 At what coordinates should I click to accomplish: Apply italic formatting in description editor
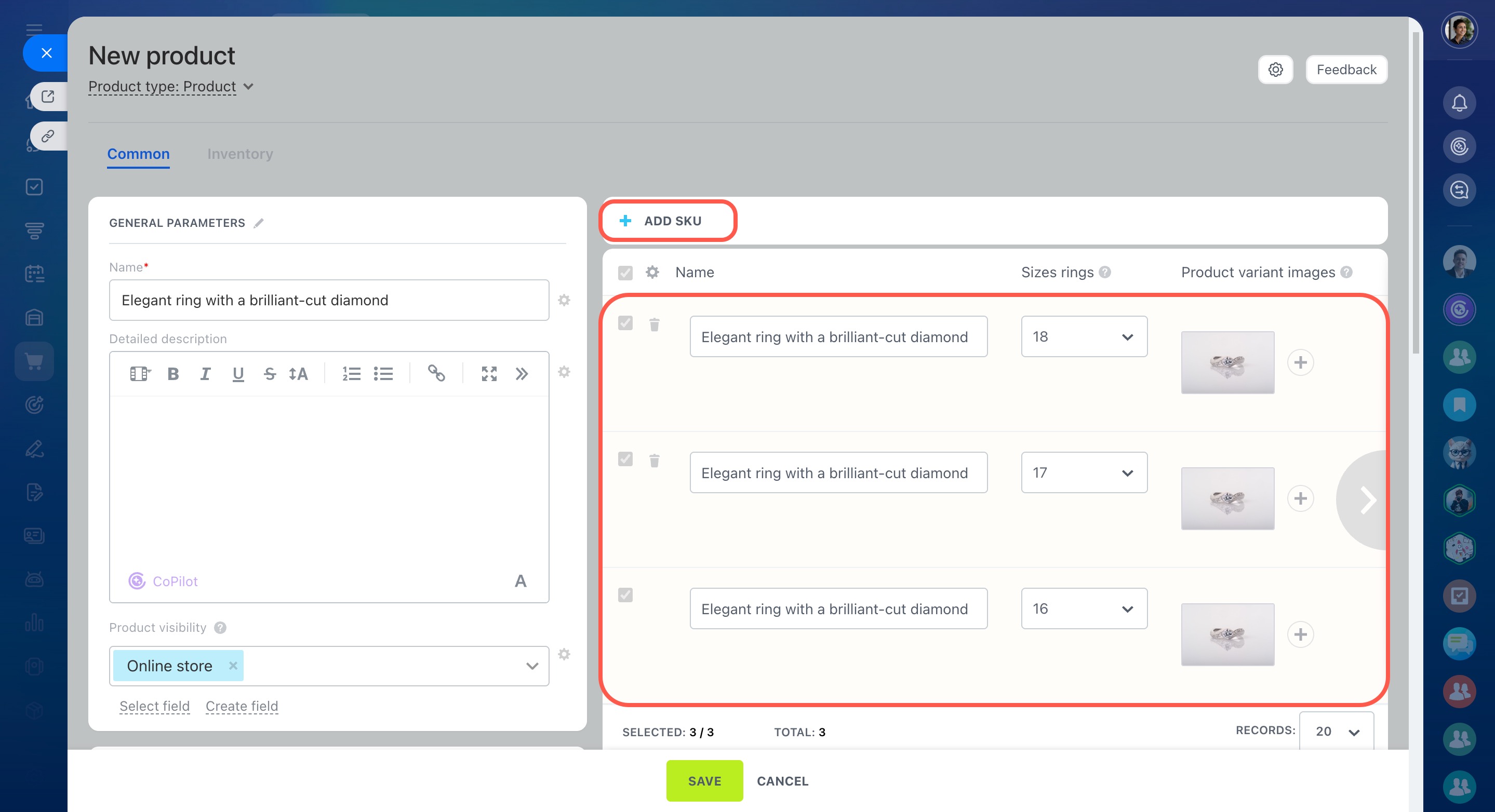(205, 374)
